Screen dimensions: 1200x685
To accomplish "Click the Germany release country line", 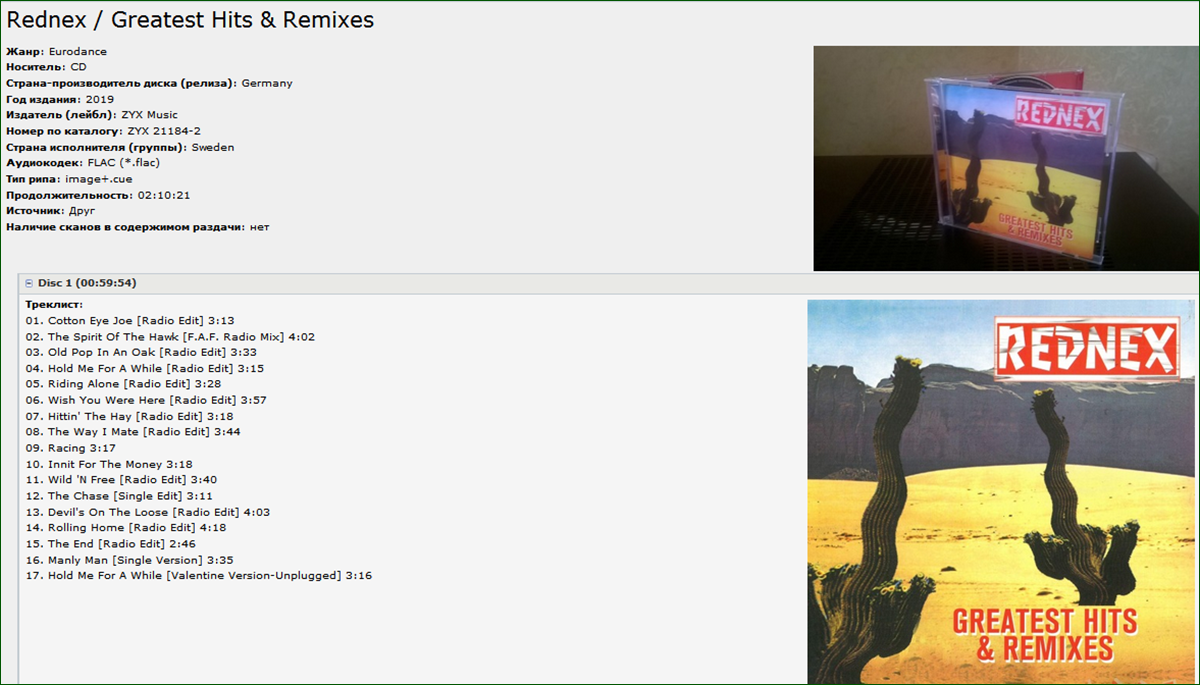I will (x=149, y=83).
